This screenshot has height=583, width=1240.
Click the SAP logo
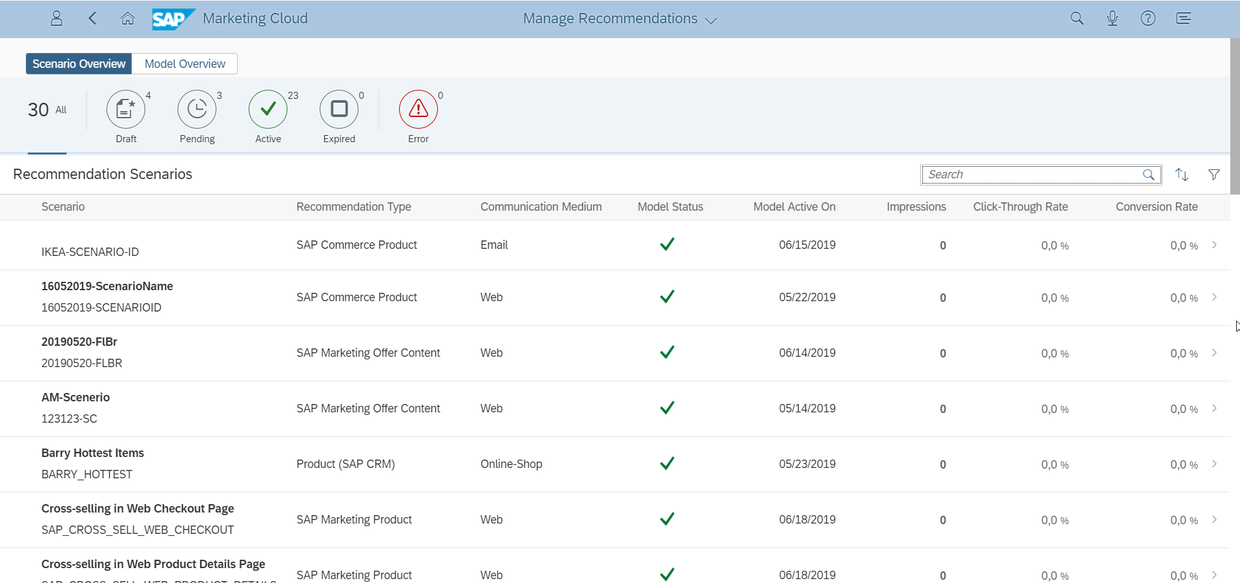[x=173, y=18]
